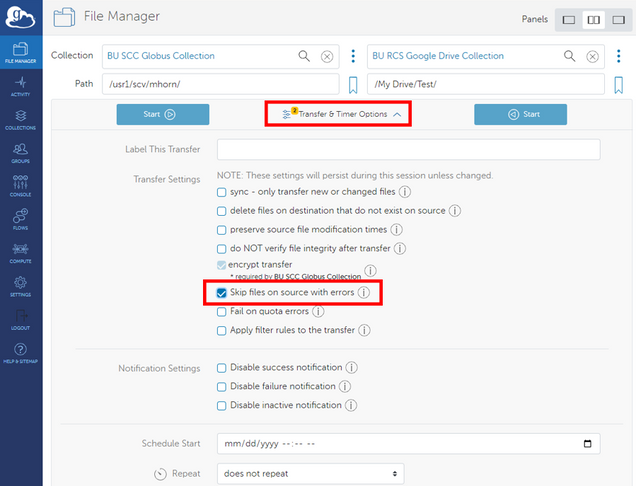Open Schedule Start calendar picker
This screenshot has height=486, width=636.
(x=587, y=444)
